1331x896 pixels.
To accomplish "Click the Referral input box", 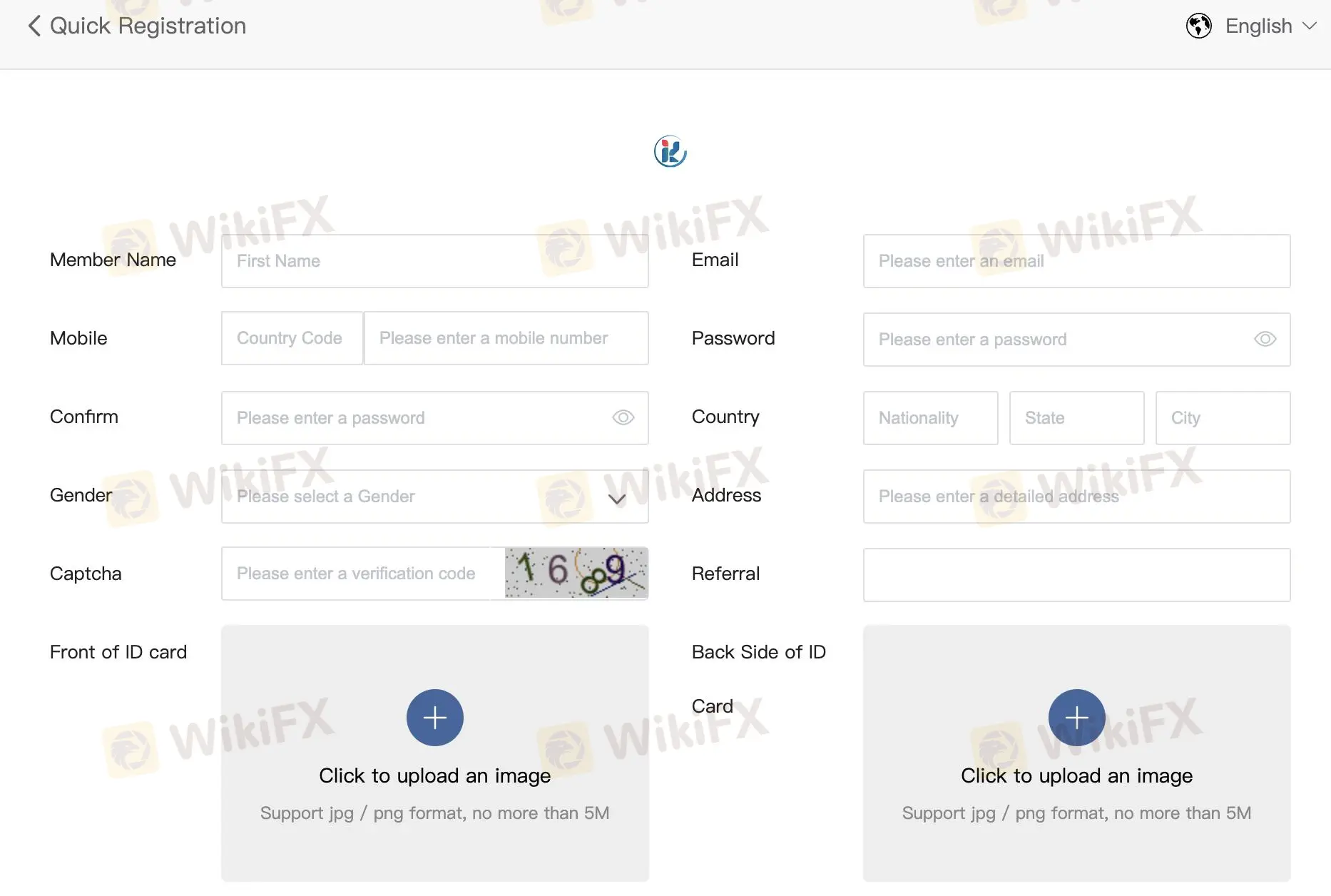I will coord(1076,574).
